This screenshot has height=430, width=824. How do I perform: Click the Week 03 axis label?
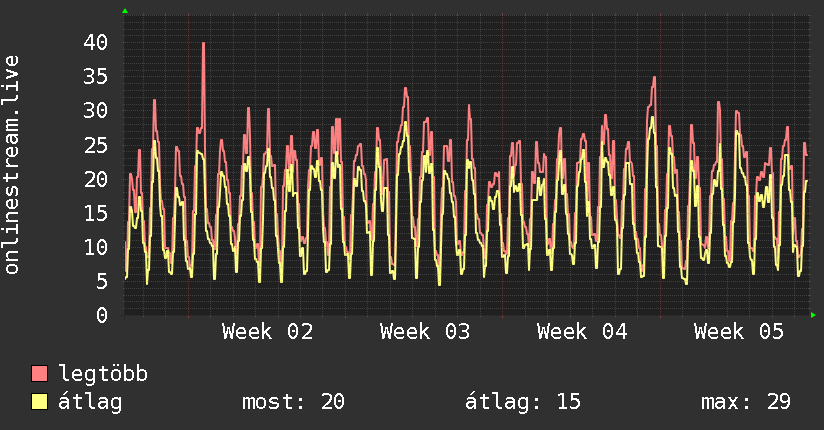(425, 332)
